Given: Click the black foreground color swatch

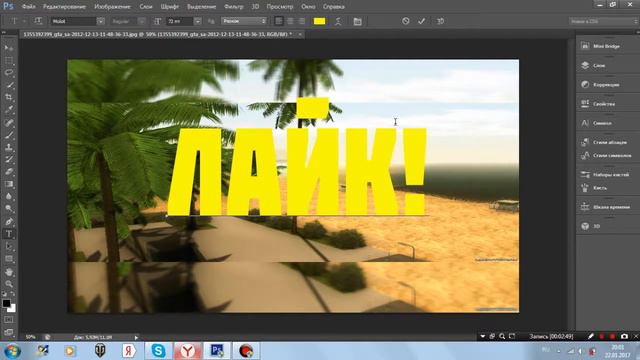Looking at the screenshot, I should (x=6, y=303).
